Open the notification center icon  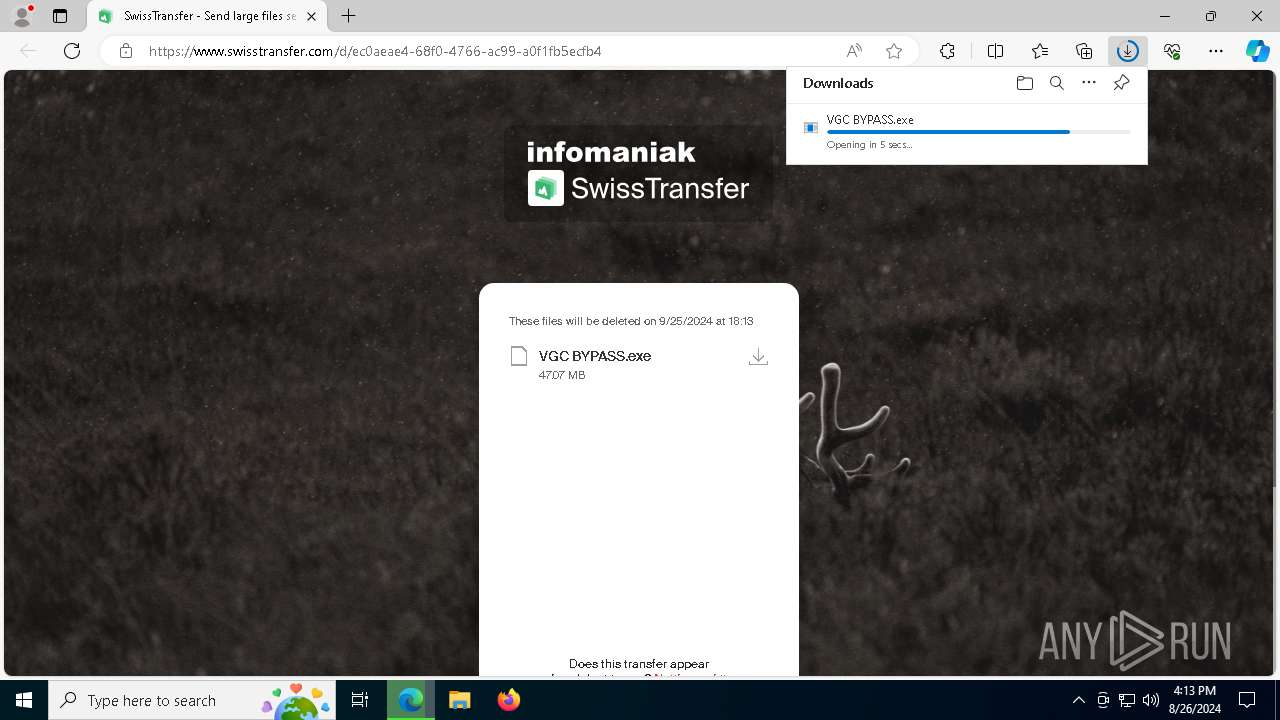tap(1247, 700)
